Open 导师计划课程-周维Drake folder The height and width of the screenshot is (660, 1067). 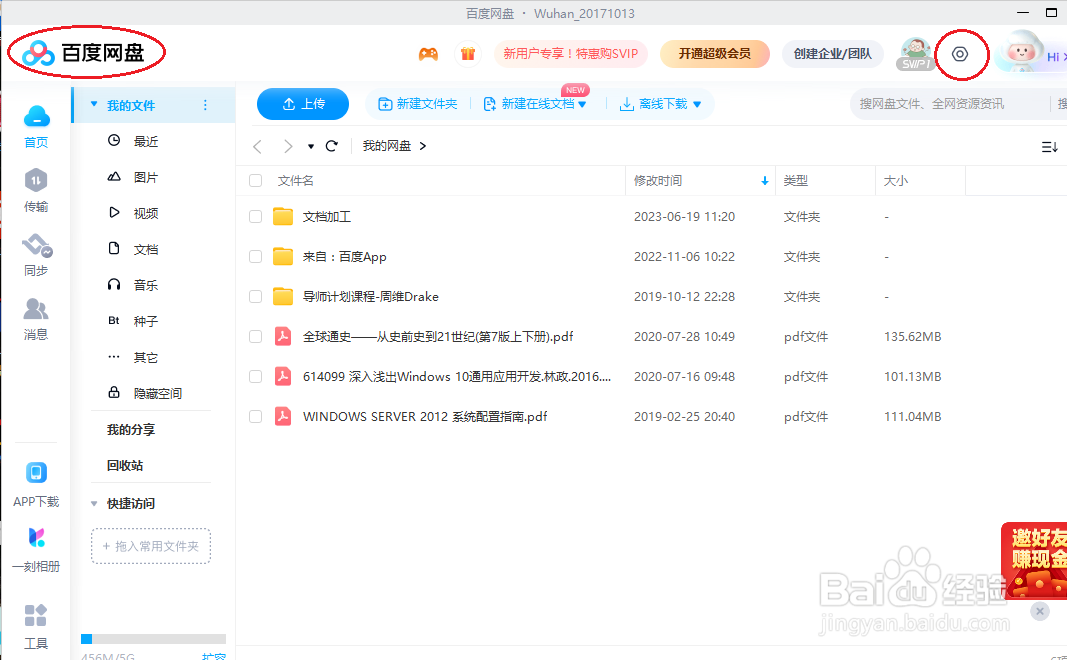370,297
